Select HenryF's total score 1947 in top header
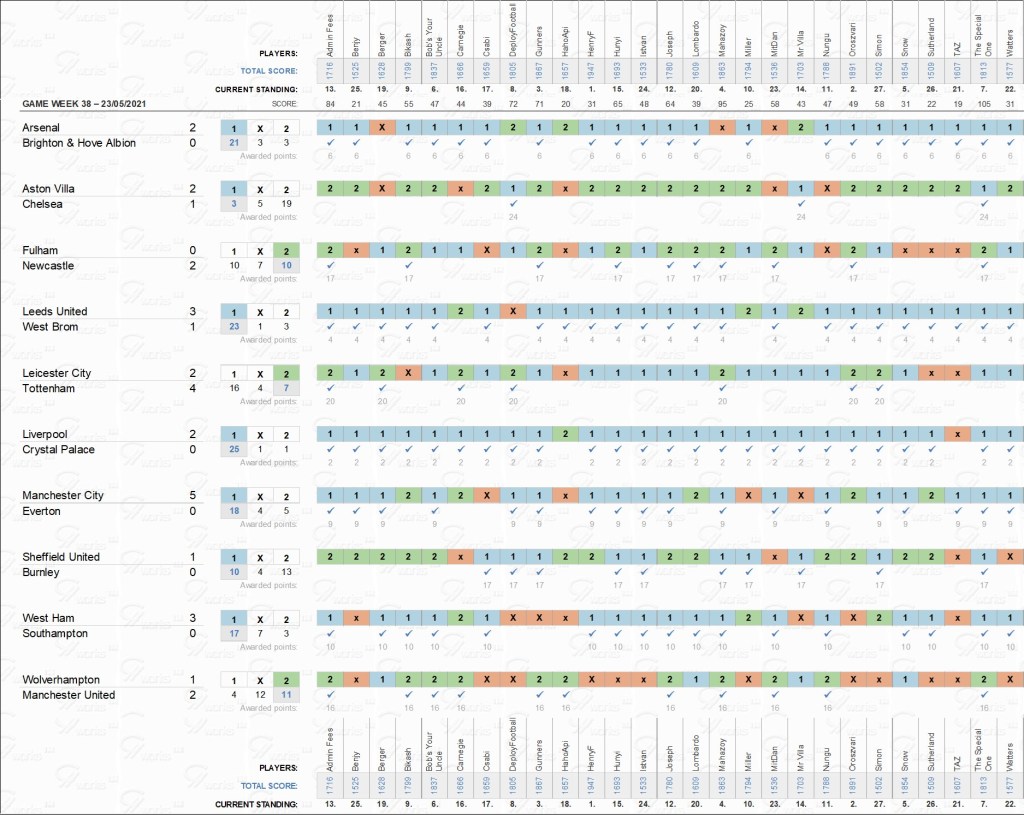Screen dimensions: 1024x815 (x=591, y=70)
